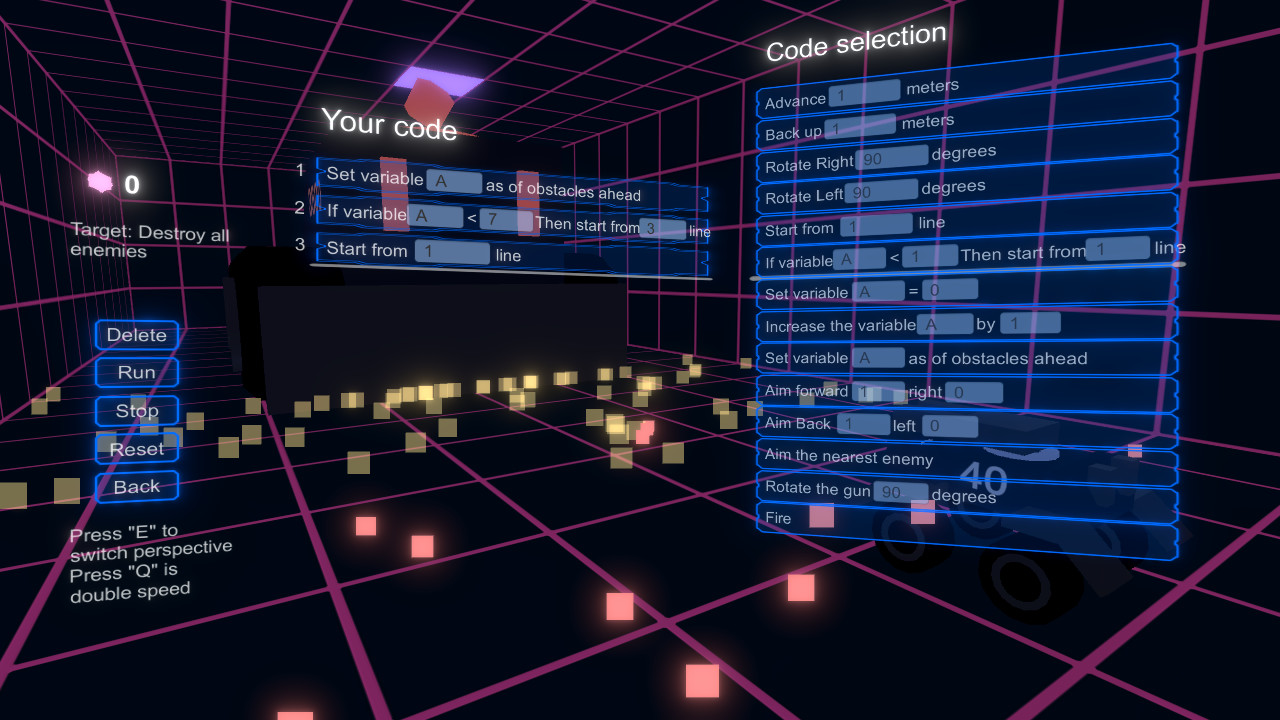The image size is (1280, 720).
Task: Click variable field in Increase the variable
Action: (946, 324)
